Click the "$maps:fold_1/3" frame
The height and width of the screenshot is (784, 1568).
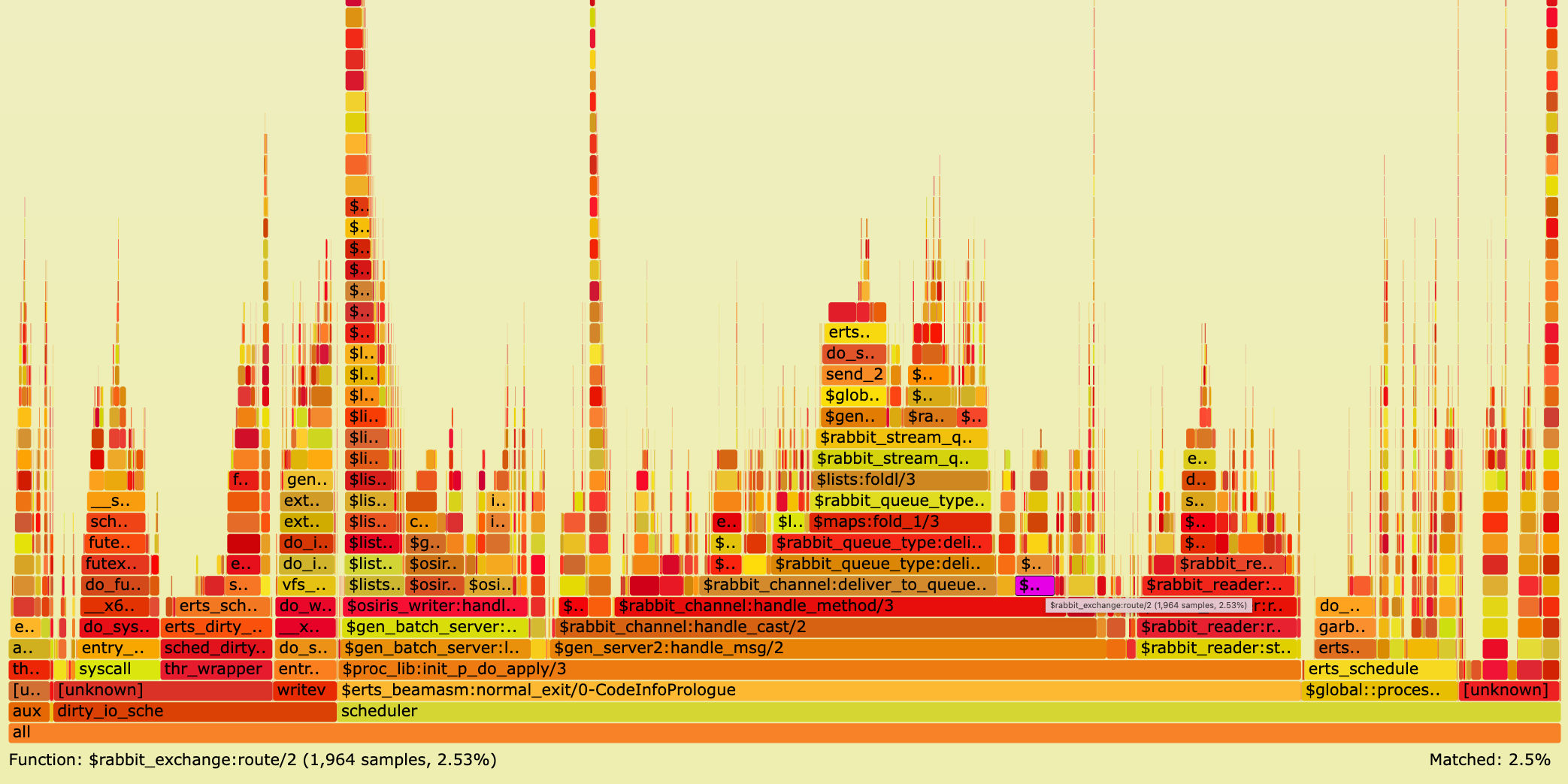click(874, 522)
